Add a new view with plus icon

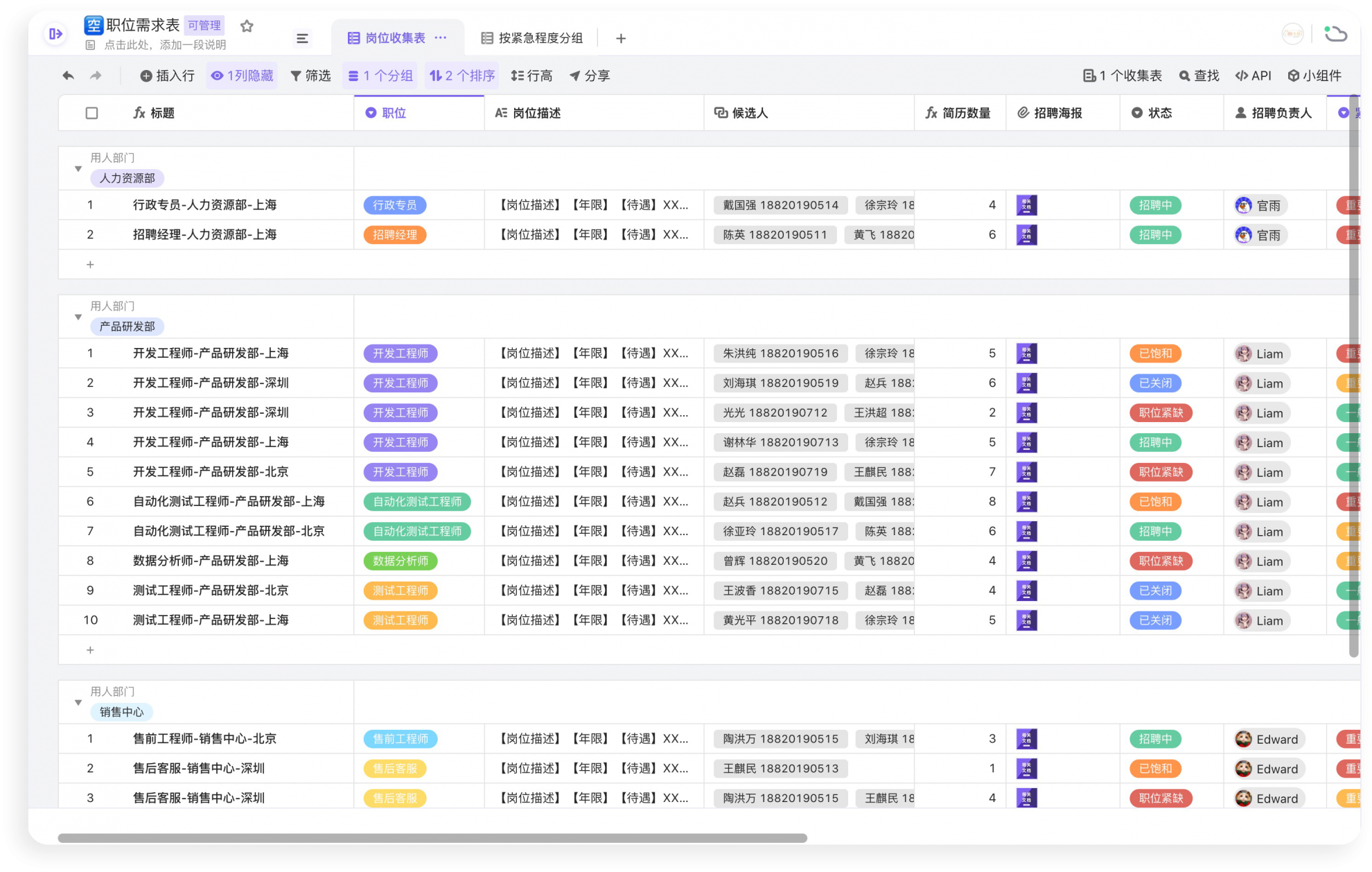621,38
